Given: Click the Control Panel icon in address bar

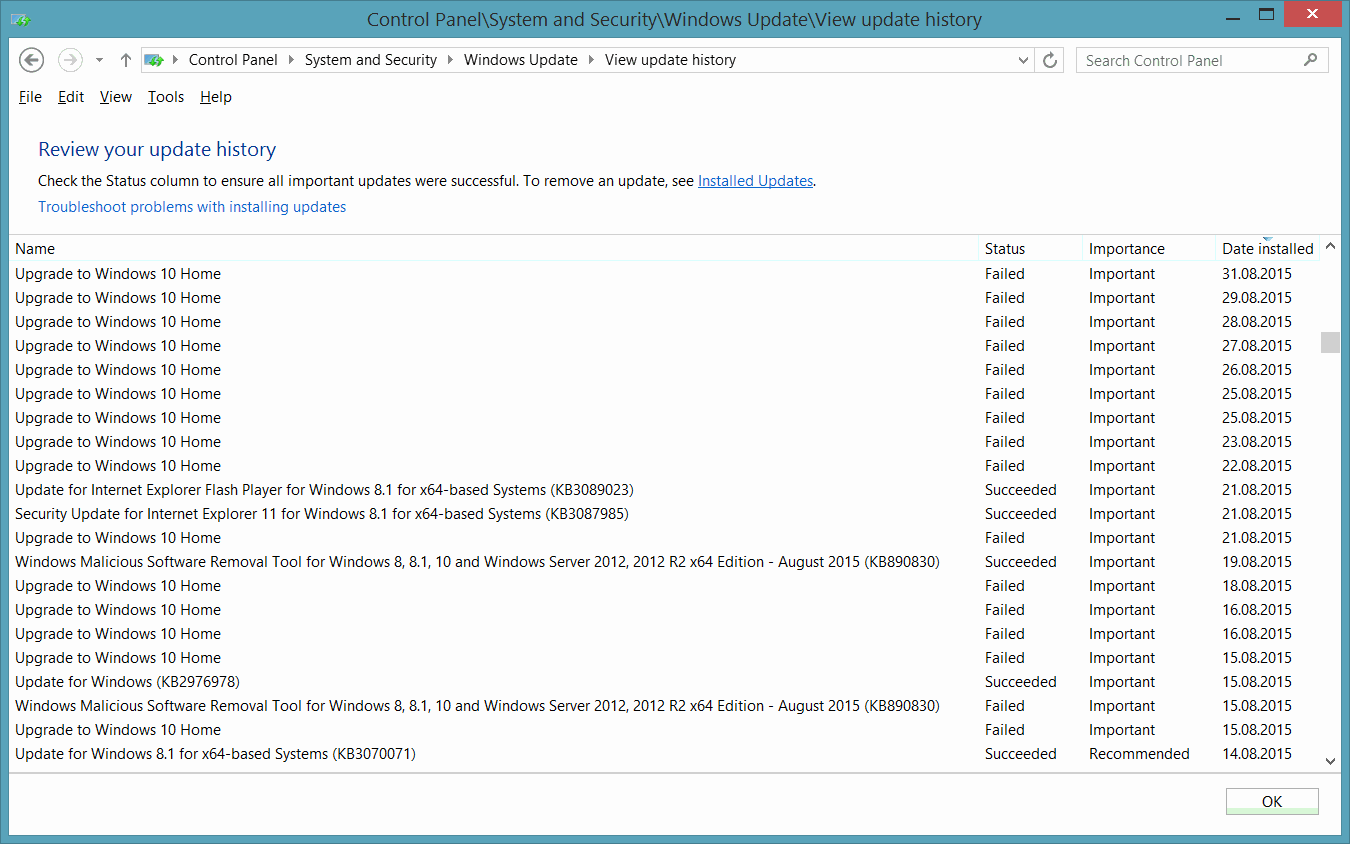Looking at the screenshot, I should click(154, 60).
